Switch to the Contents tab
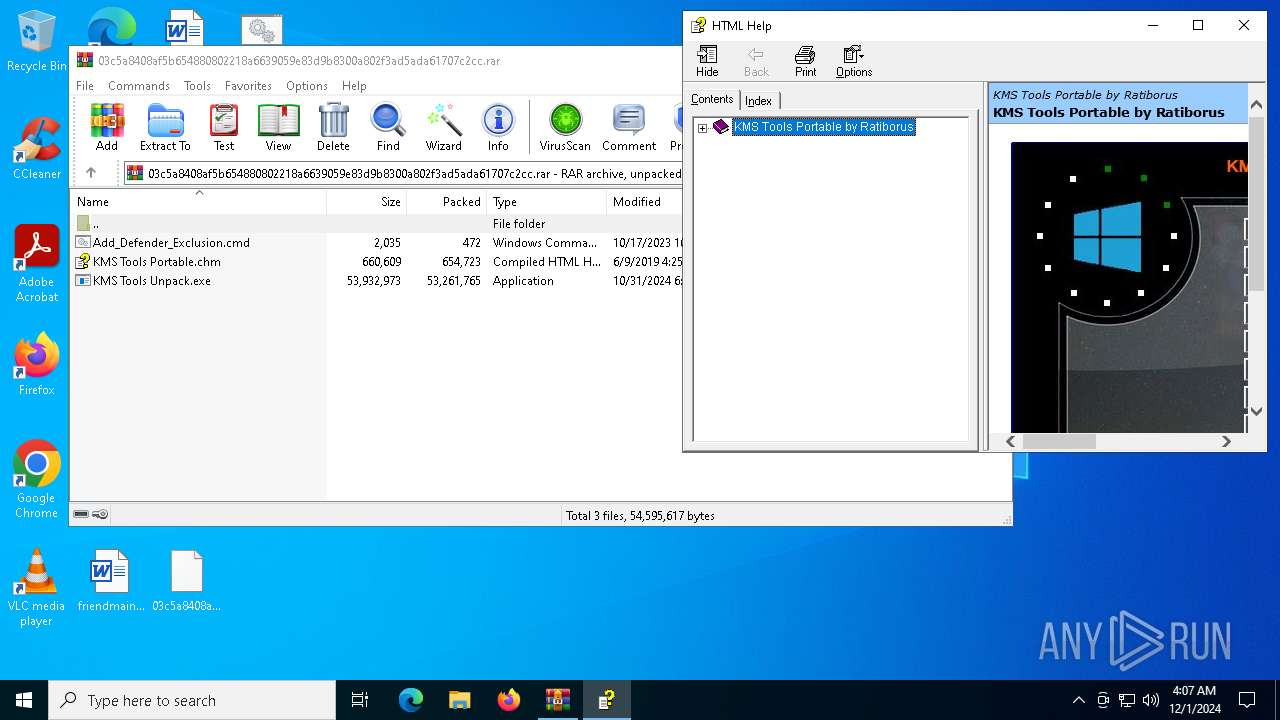This screenshot has width=1280, height=720. point(712,99)
